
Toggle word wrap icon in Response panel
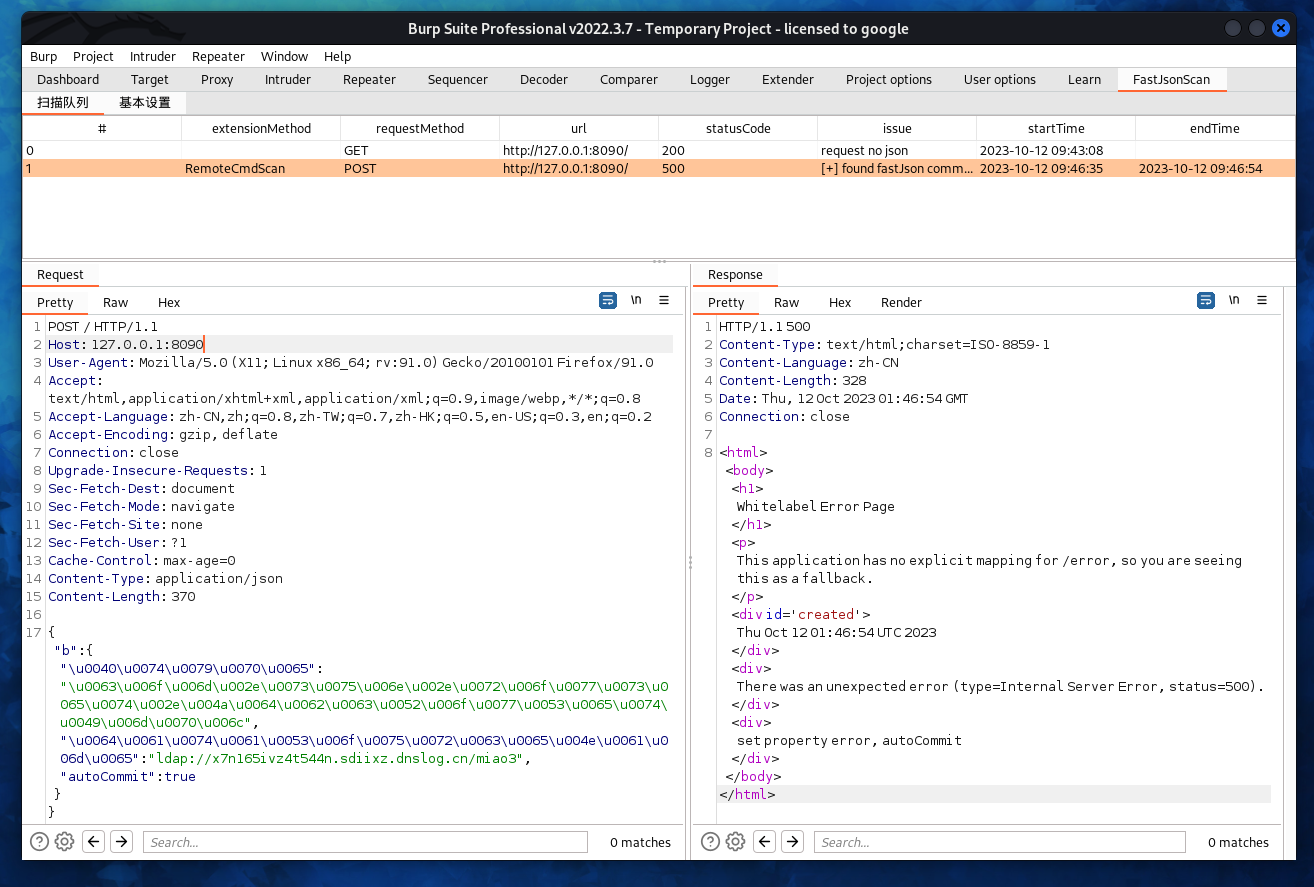[x=1206, y=300]
